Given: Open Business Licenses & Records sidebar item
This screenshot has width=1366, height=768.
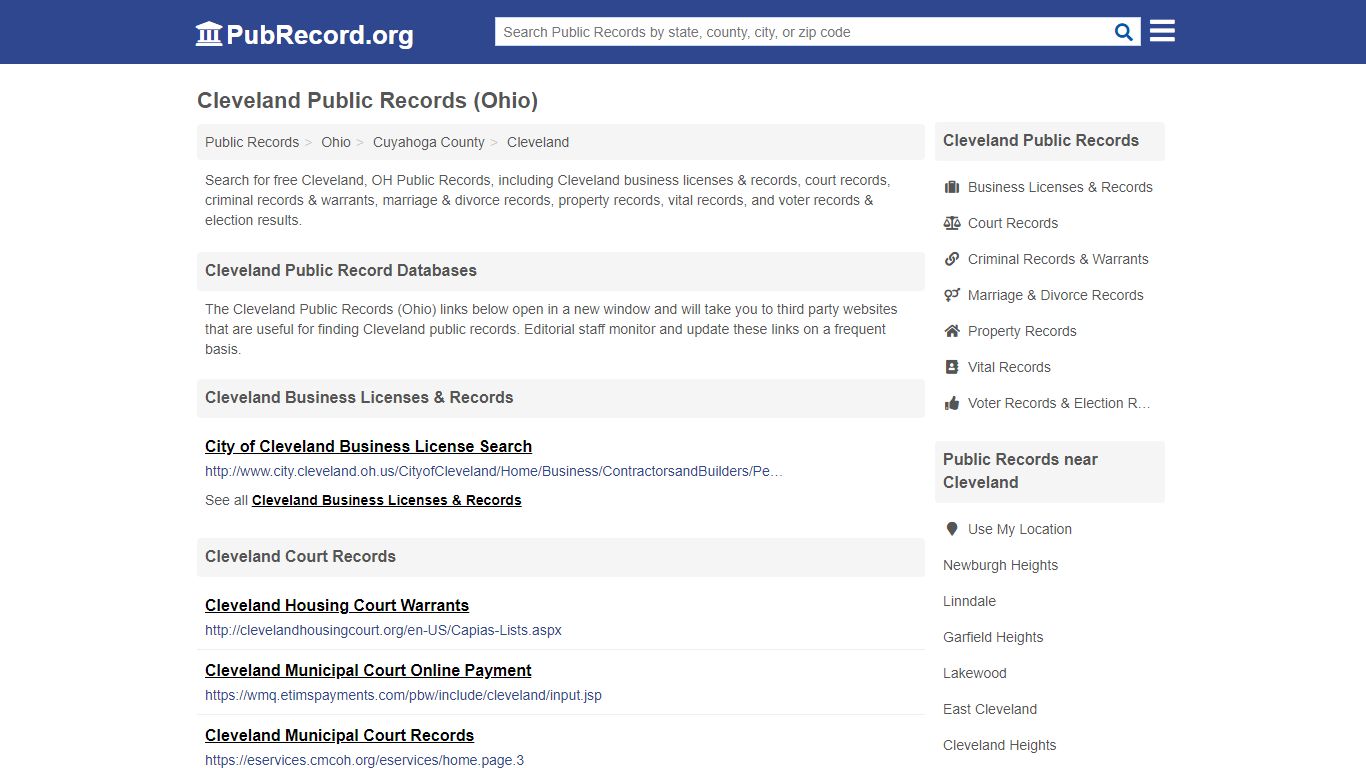Looking at the screenshot, I should click(1060, 187).
